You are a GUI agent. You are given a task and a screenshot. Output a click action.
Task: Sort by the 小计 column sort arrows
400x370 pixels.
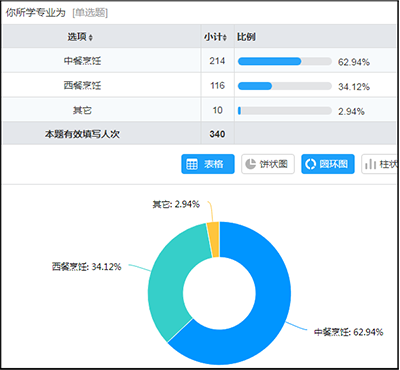[225, 38]
